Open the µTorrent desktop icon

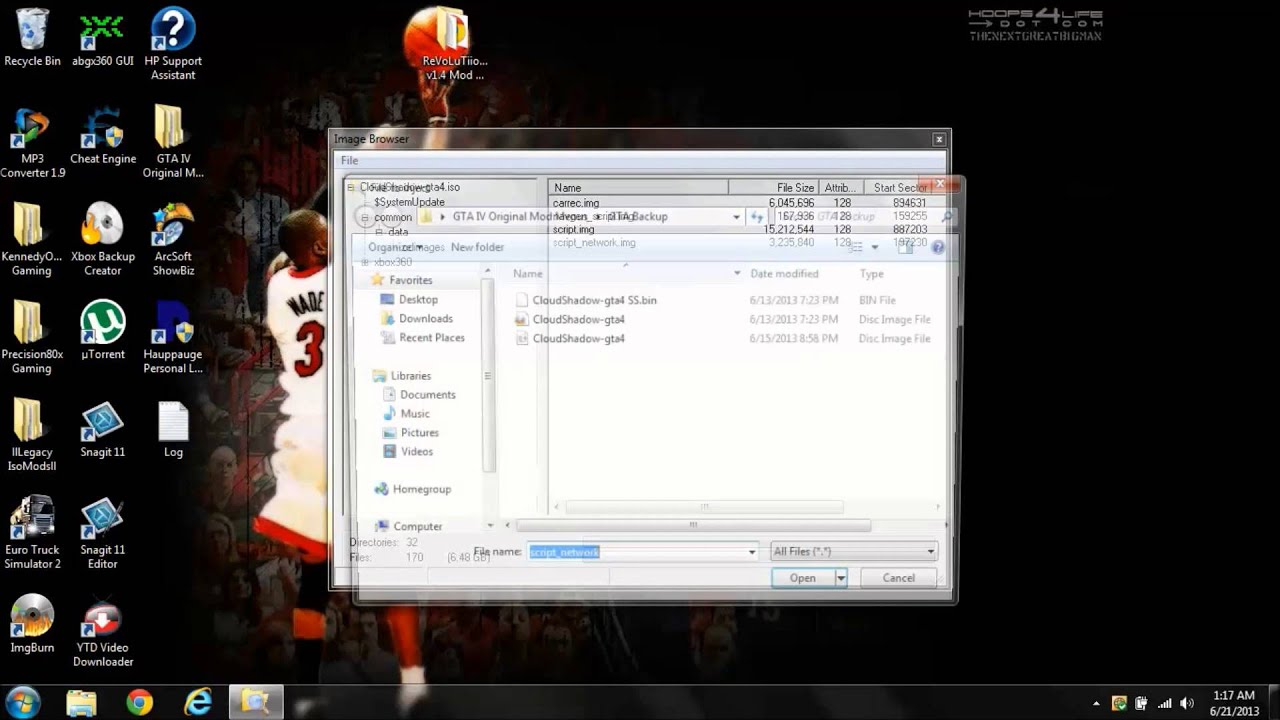102,332
